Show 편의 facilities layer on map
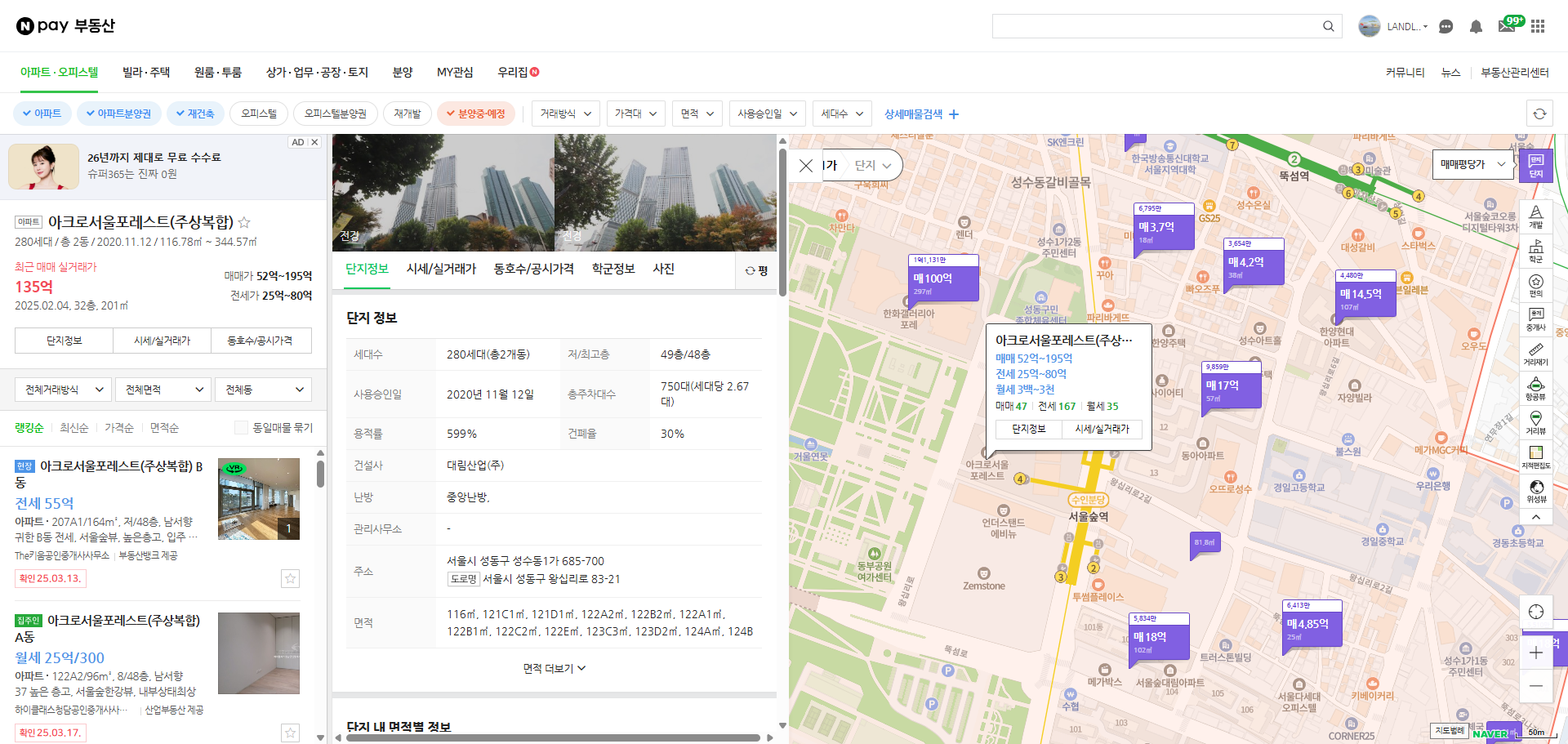The height and width of the screenshot is (744, 1568). pyautogui.click(x=1536, y=285)
